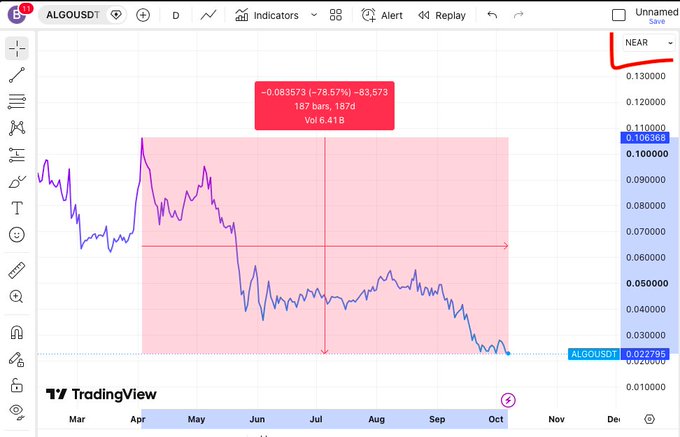Click the 0.106368 price axis label
The image size is (680, 437).
tap(645, 138)
